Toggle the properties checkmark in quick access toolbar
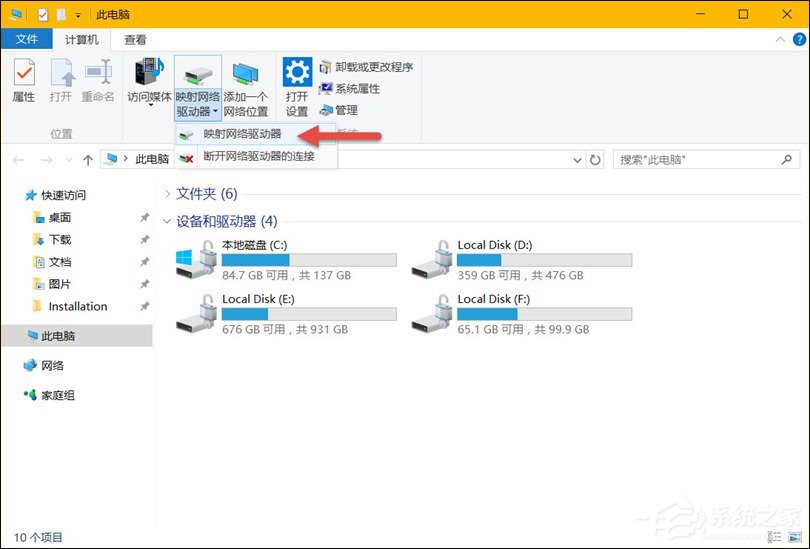The width and height of the screenshot is (810, 549). coord(43,15)
